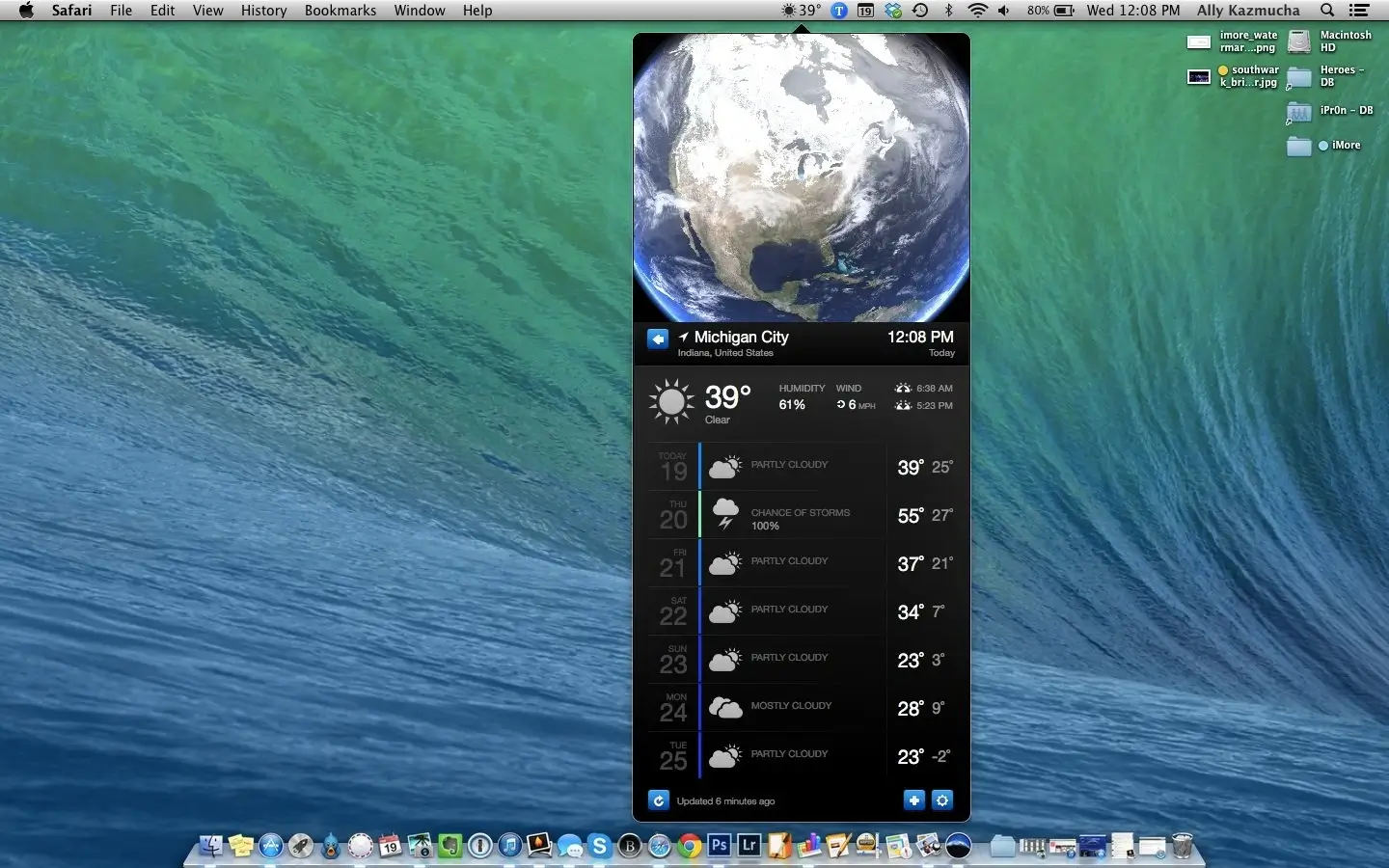Open iTunes in the dock
This screenshot has width=1389, height=868.
pyautogui.click(x=510, y=846)
